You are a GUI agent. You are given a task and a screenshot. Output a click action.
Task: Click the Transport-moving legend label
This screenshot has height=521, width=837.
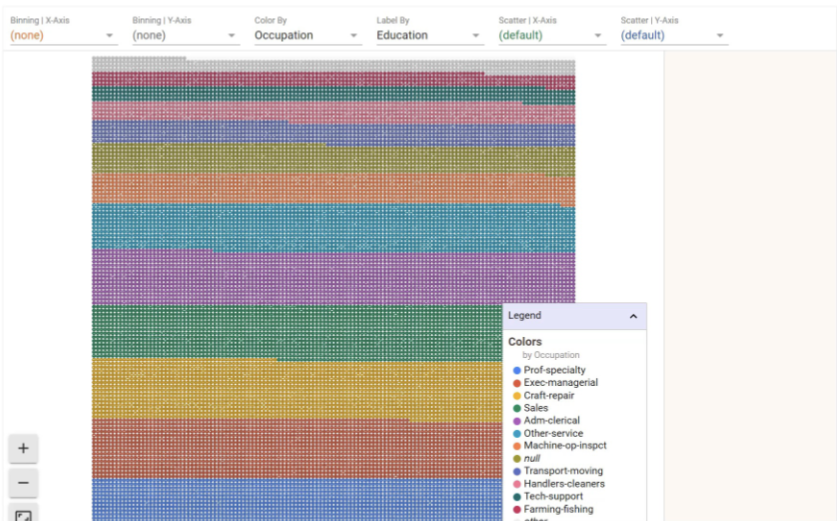click(x=563, y=471)
